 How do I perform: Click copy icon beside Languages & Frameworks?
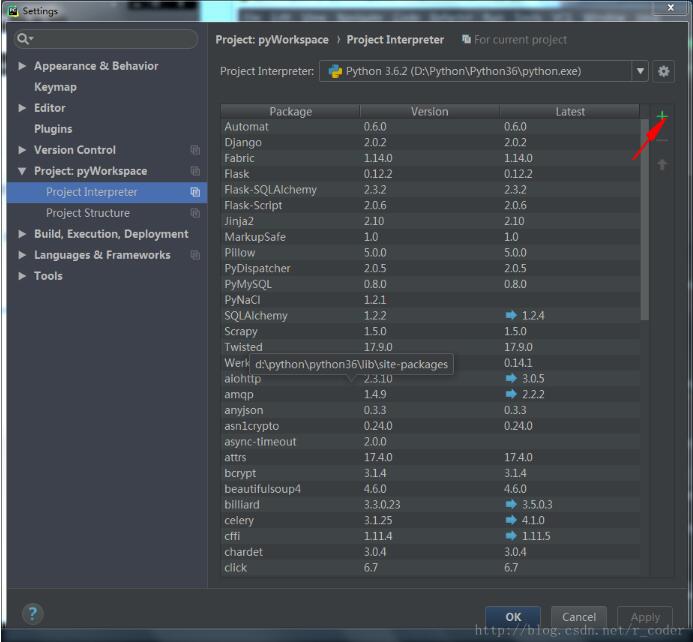click(x=195, y=255)
